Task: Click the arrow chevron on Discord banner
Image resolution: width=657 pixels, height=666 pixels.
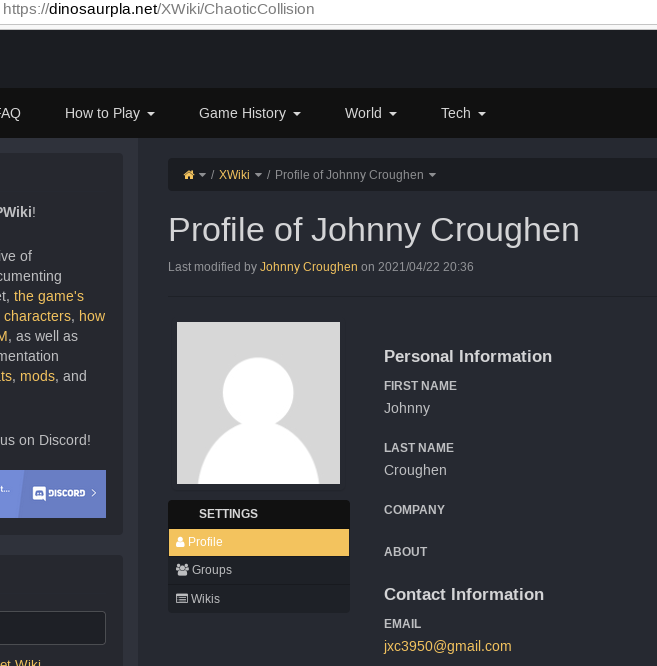Action: [x=94, y=493]
